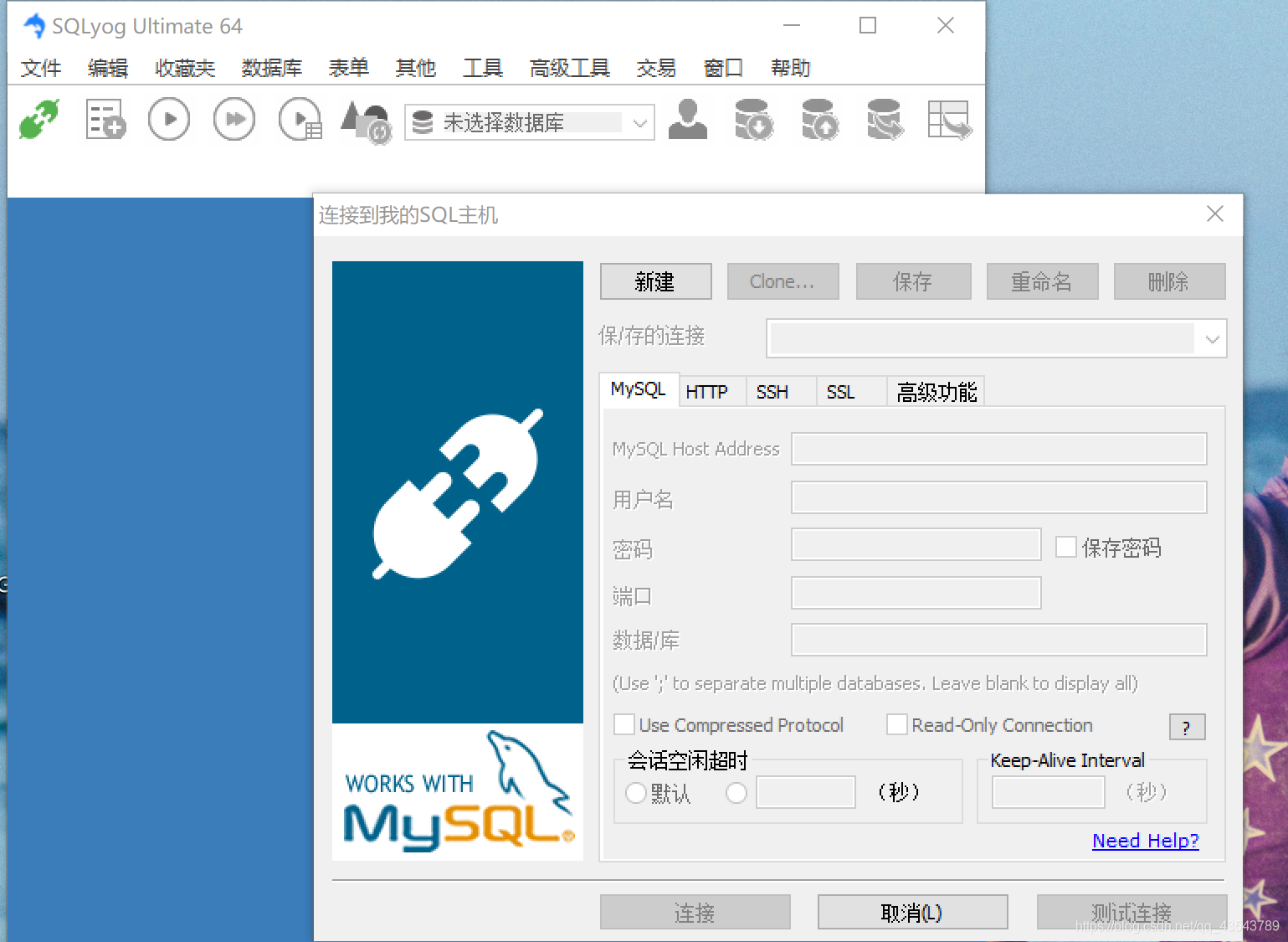Click the 用户名 username field
Screen dimensions: 1288x942
[x=999, y=497]
